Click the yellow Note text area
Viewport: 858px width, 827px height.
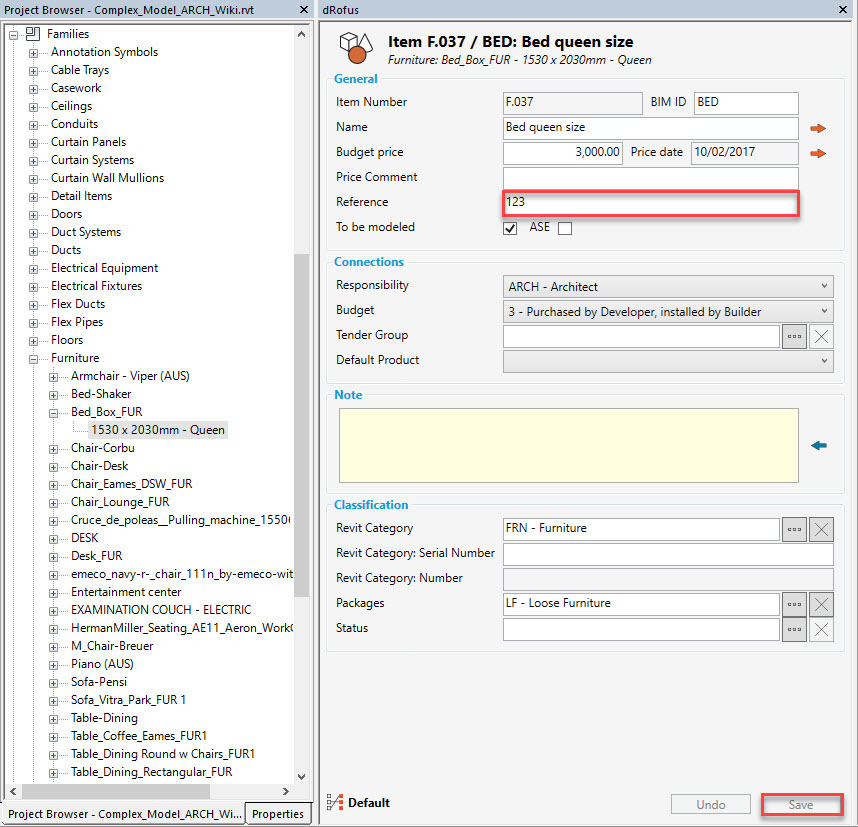pos(566,445)
